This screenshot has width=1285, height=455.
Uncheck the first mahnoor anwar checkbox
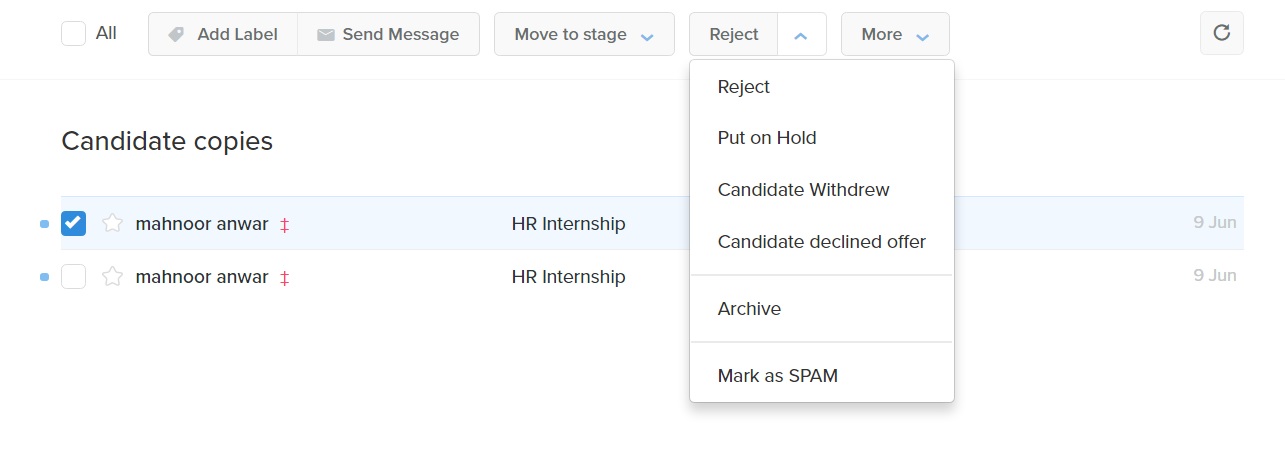tap(73, 223)
